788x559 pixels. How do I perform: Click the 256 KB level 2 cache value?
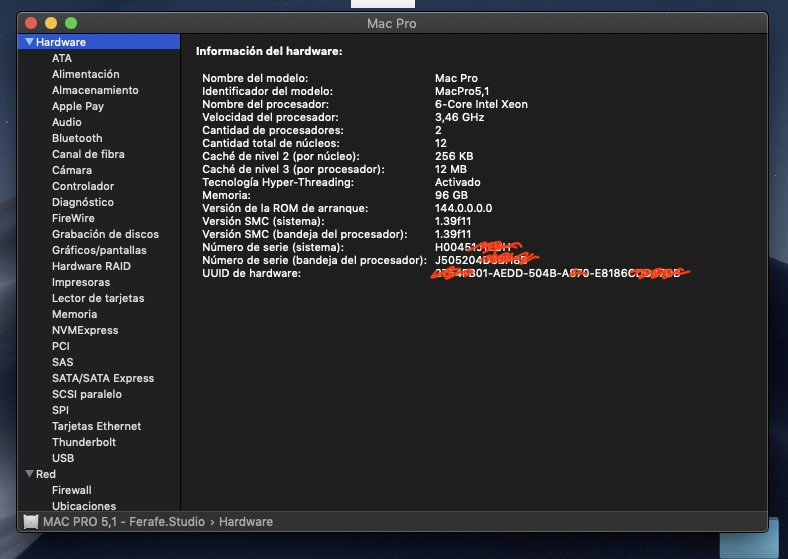click(x=454, y=156)
